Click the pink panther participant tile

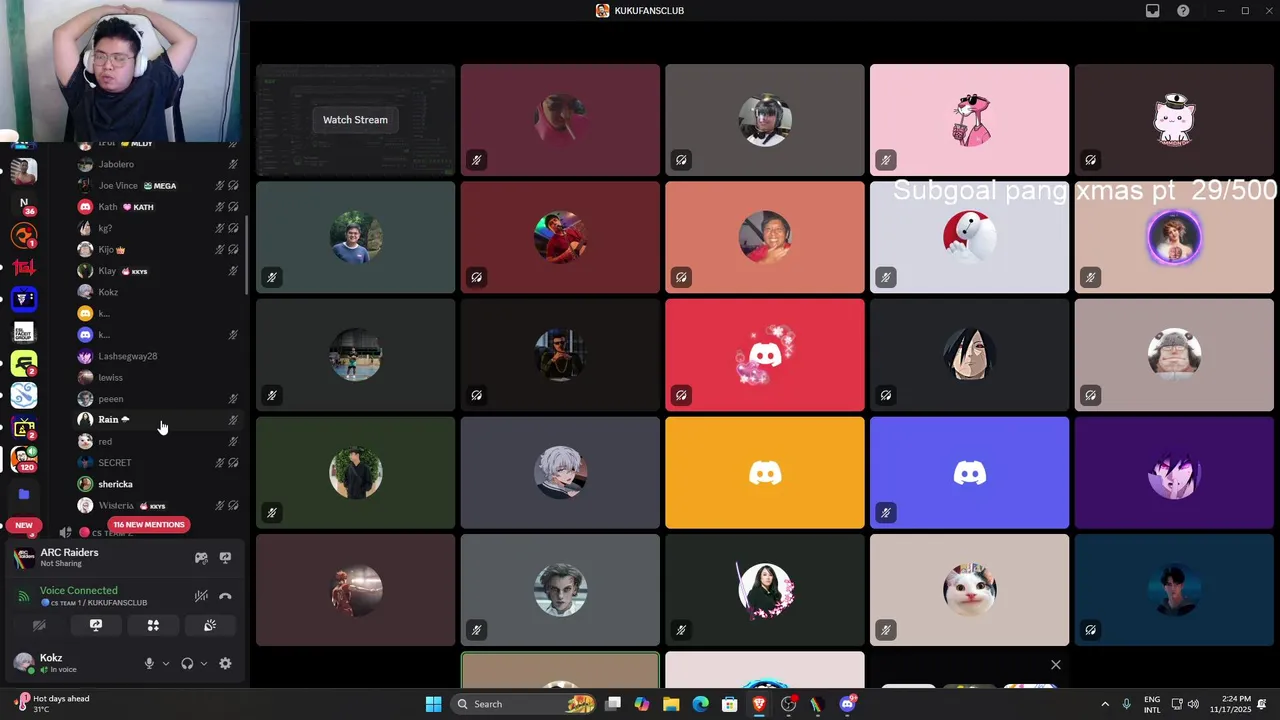[x=969, y=120]
